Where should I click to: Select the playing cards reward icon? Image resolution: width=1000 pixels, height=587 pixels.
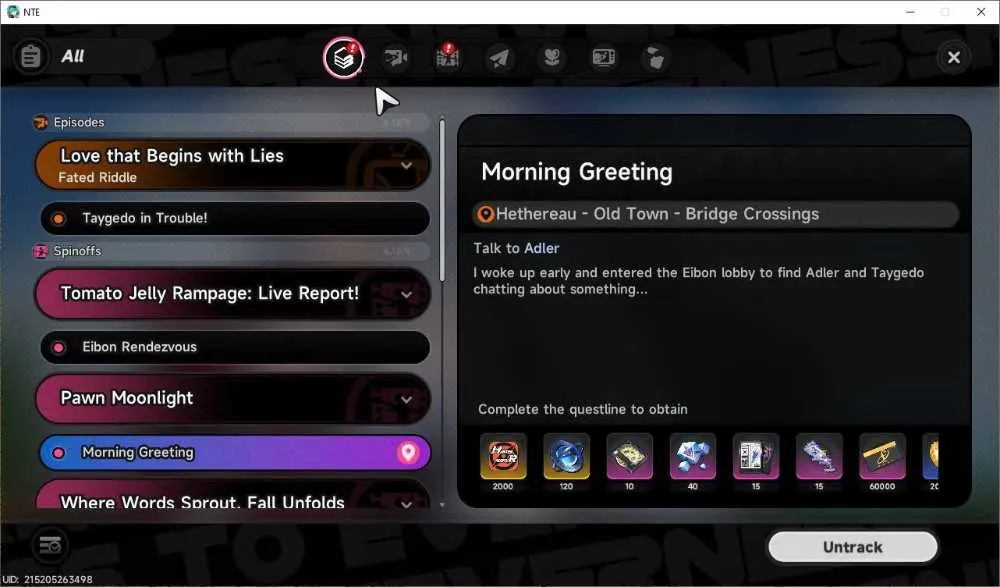756,457
